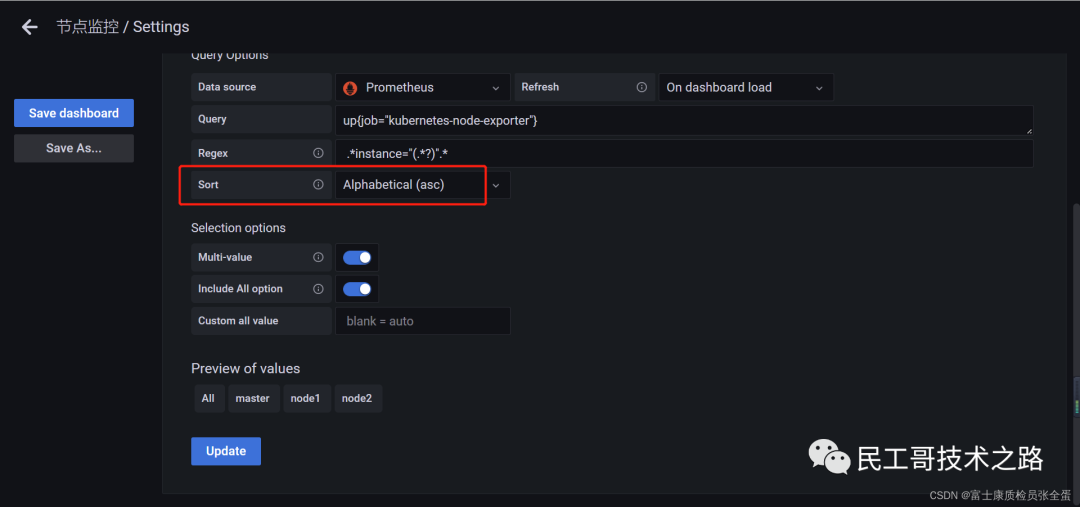Image resolution: width=1080 pixels, height=507 pixels.
Task: Click the Update button
Action: pyautogui.click(x=226, y=451)
